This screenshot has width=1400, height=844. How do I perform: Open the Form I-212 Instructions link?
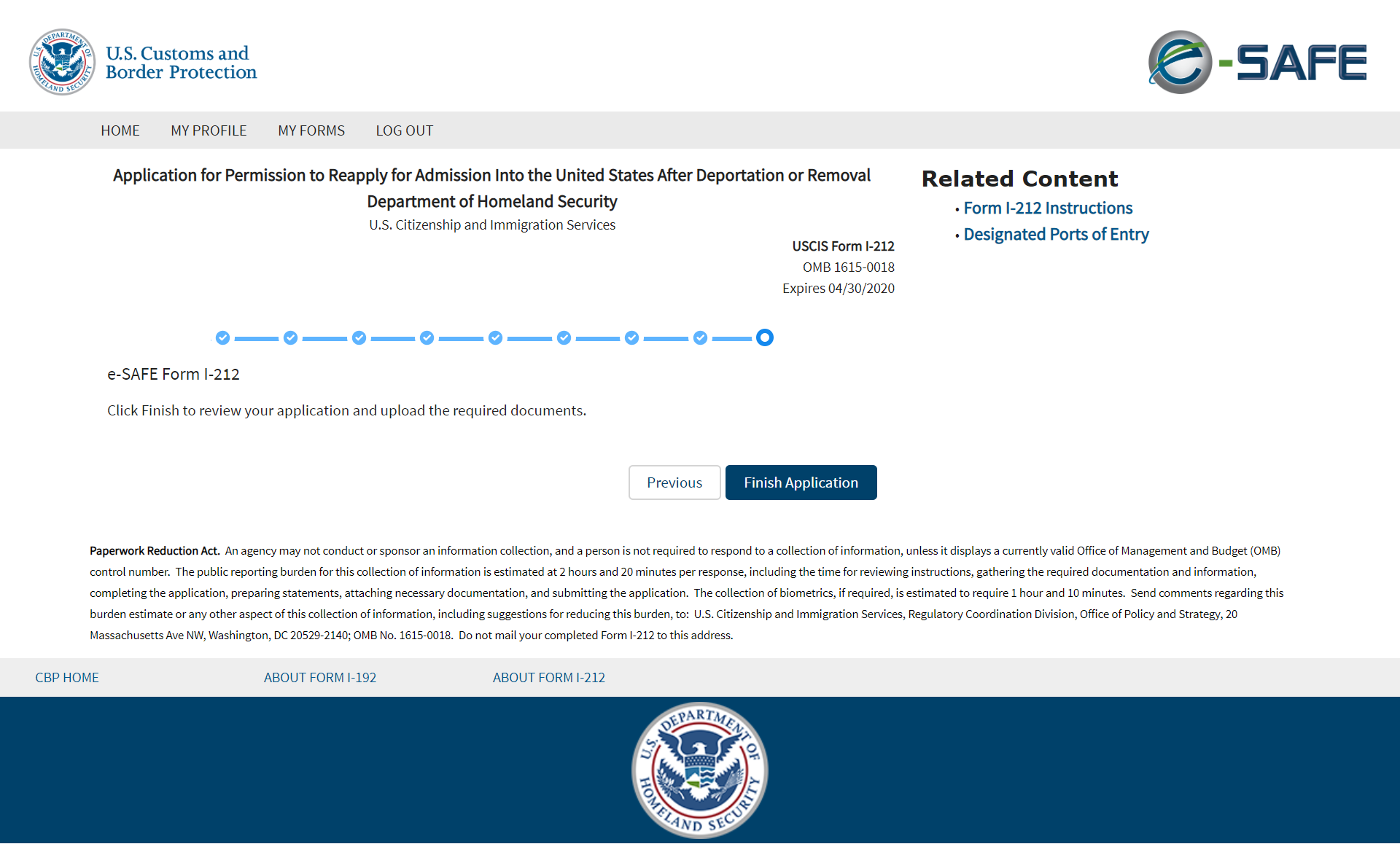click(x=1048, y=208)
